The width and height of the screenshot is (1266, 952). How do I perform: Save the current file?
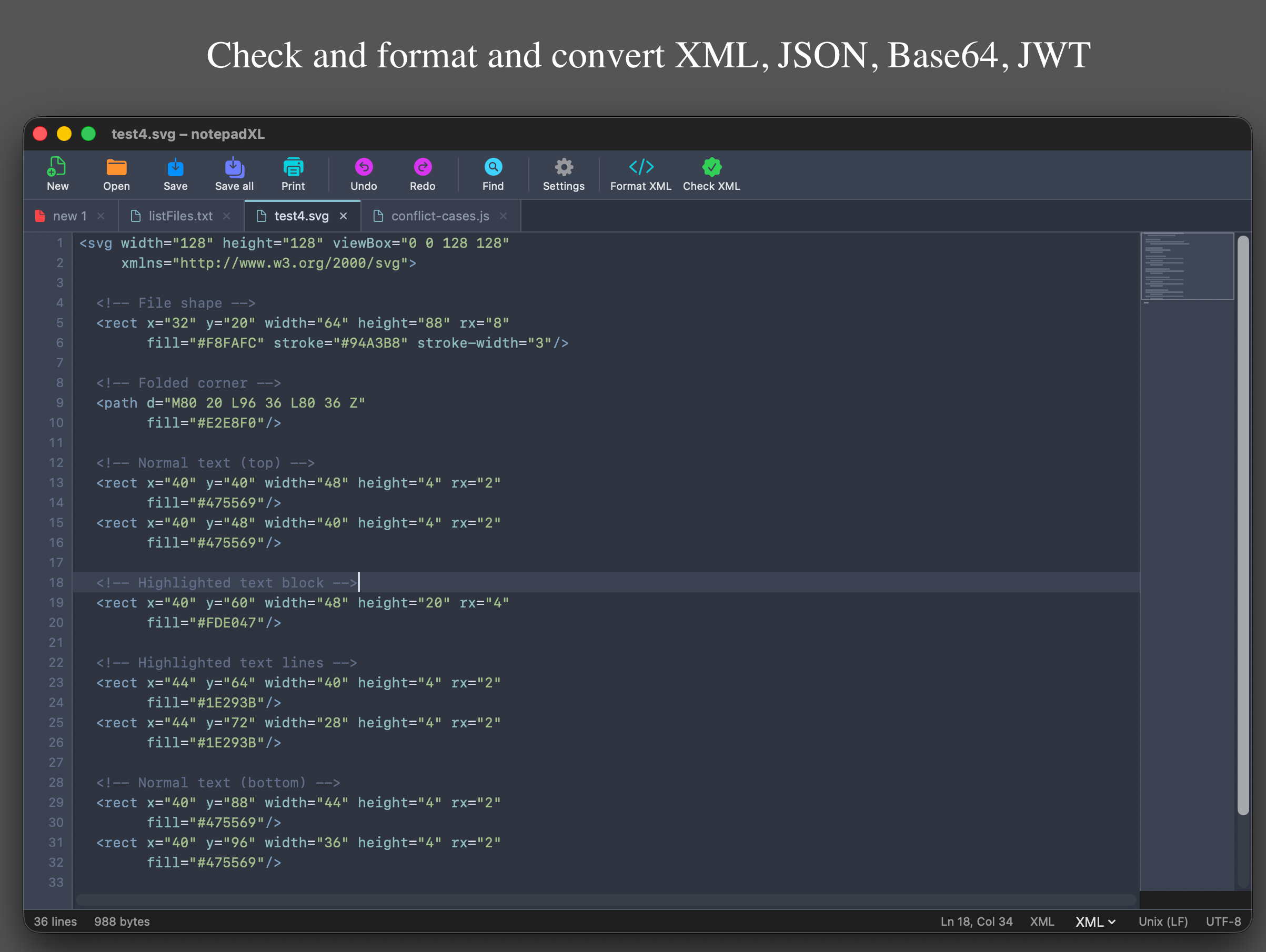[x=175, y=174]
